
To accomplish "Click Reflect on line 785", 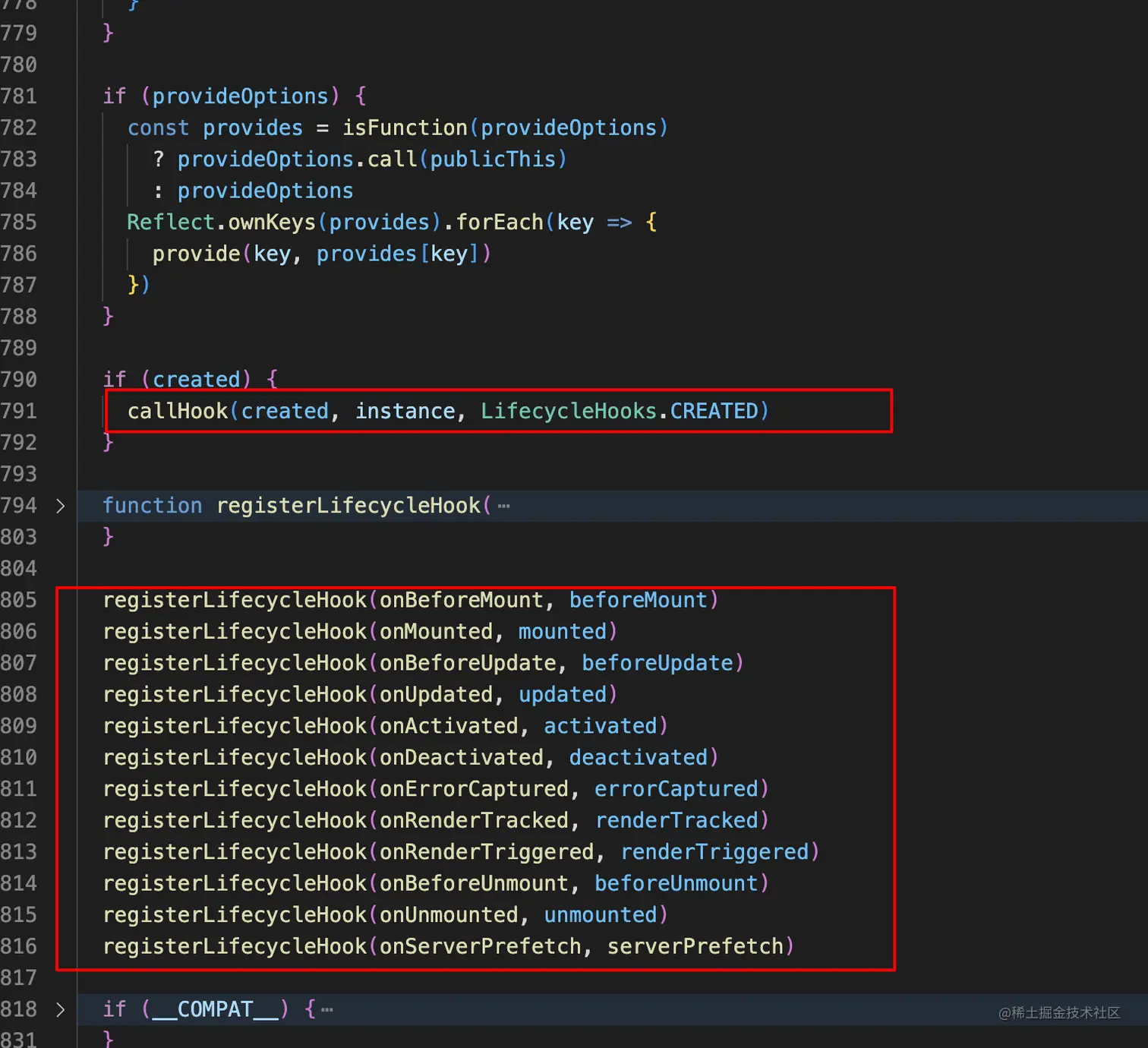I will tap(171, 222).
